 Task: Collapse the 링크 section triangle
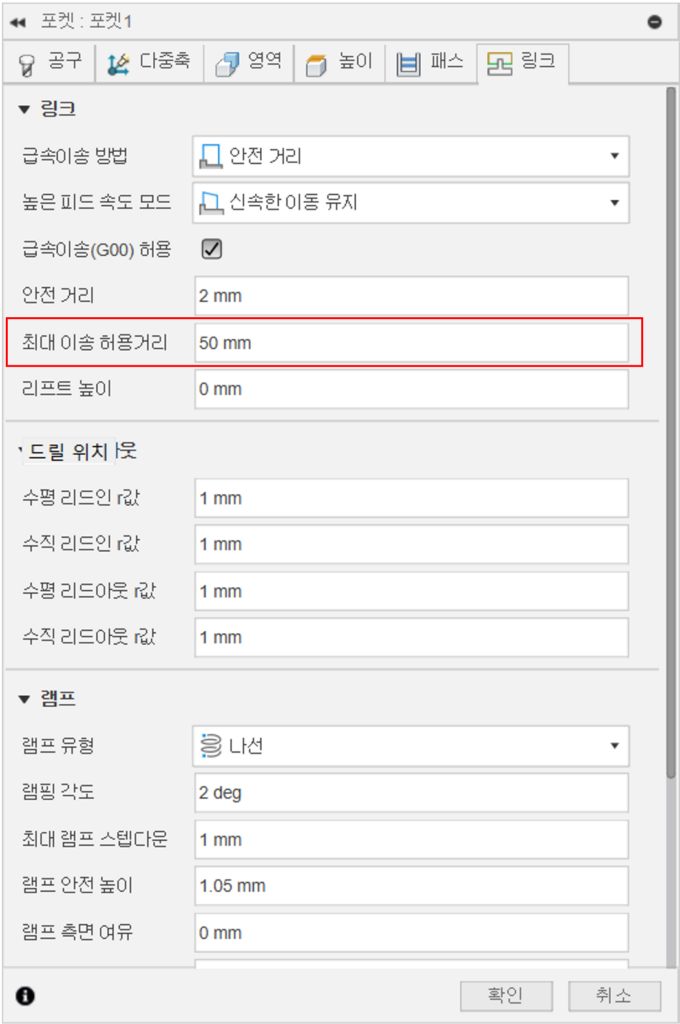[24, 109]
